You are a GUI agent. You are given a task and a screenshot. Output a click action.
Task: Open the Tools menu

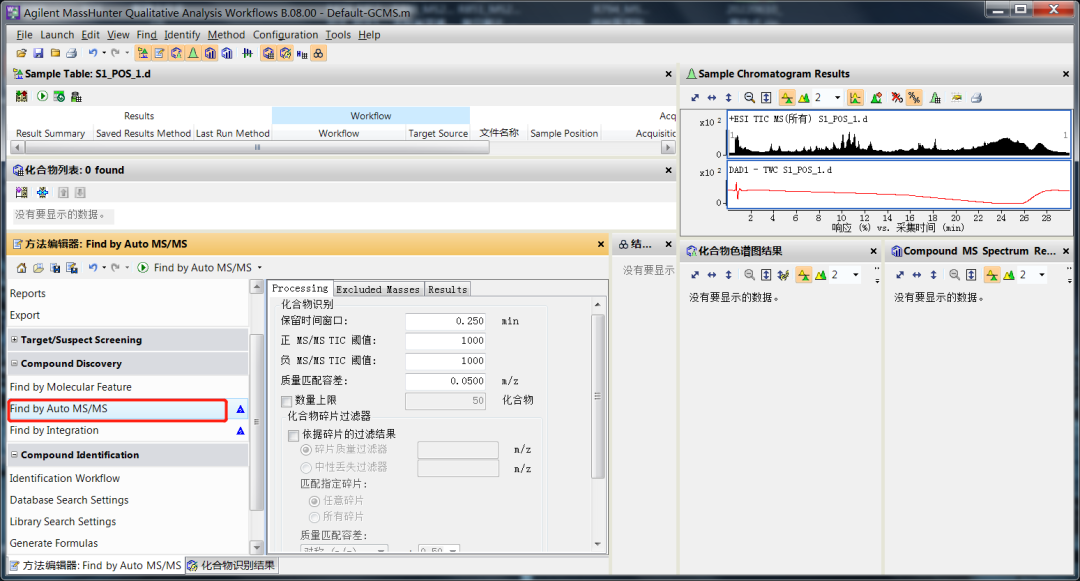pos(338,34)
